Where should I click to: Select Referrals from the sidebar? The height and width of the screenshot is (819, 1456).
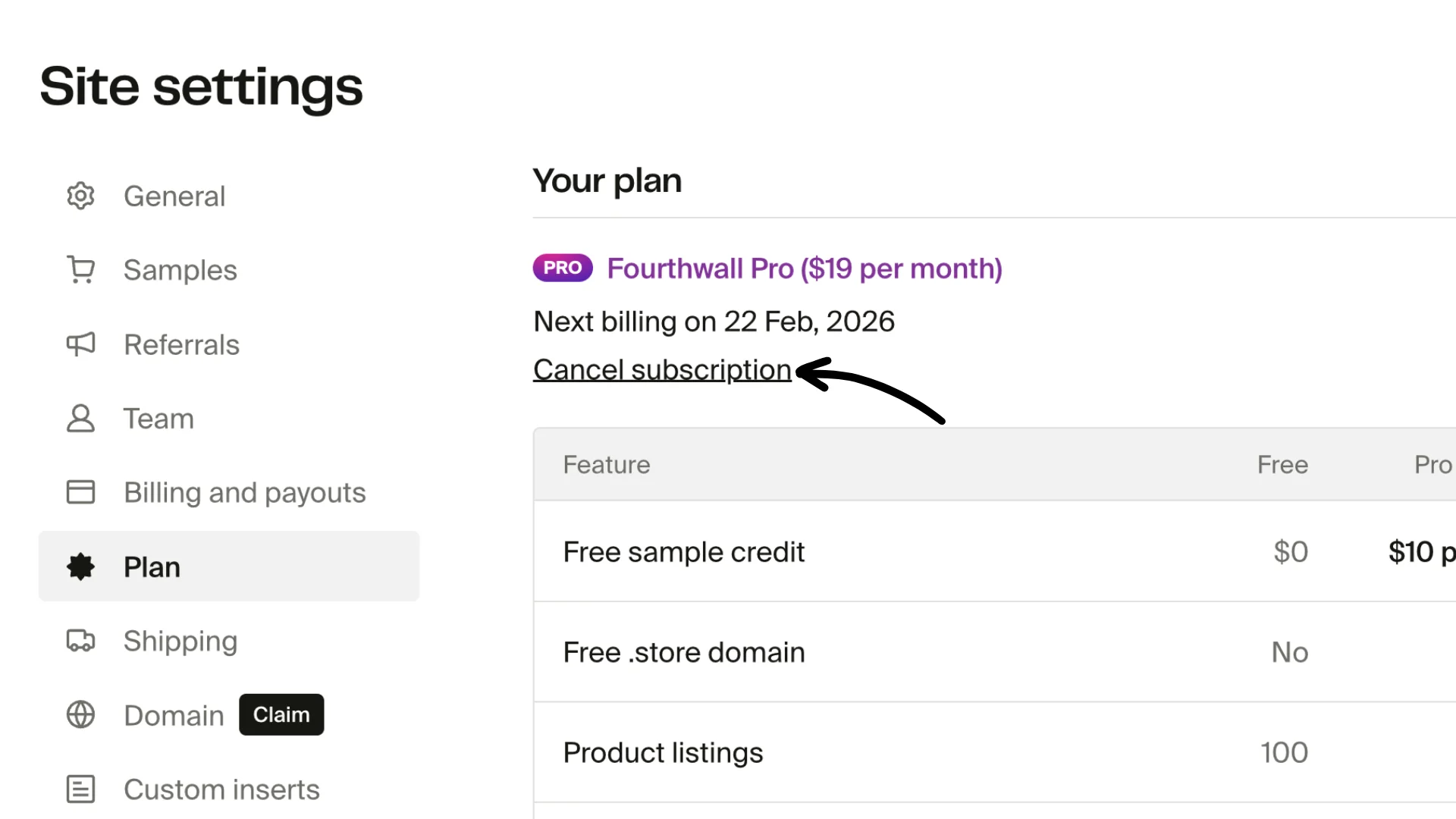(181, 344)
